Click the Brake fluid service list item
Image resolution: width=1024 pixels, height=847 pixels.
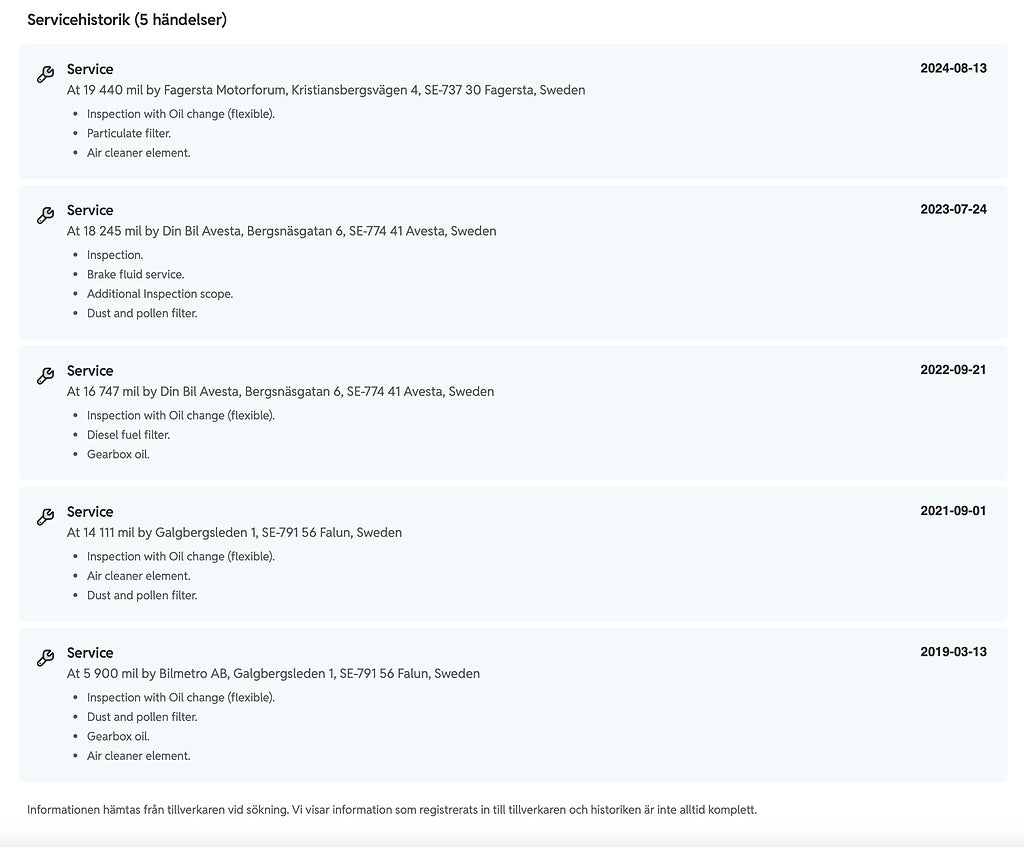coord(136,274)
